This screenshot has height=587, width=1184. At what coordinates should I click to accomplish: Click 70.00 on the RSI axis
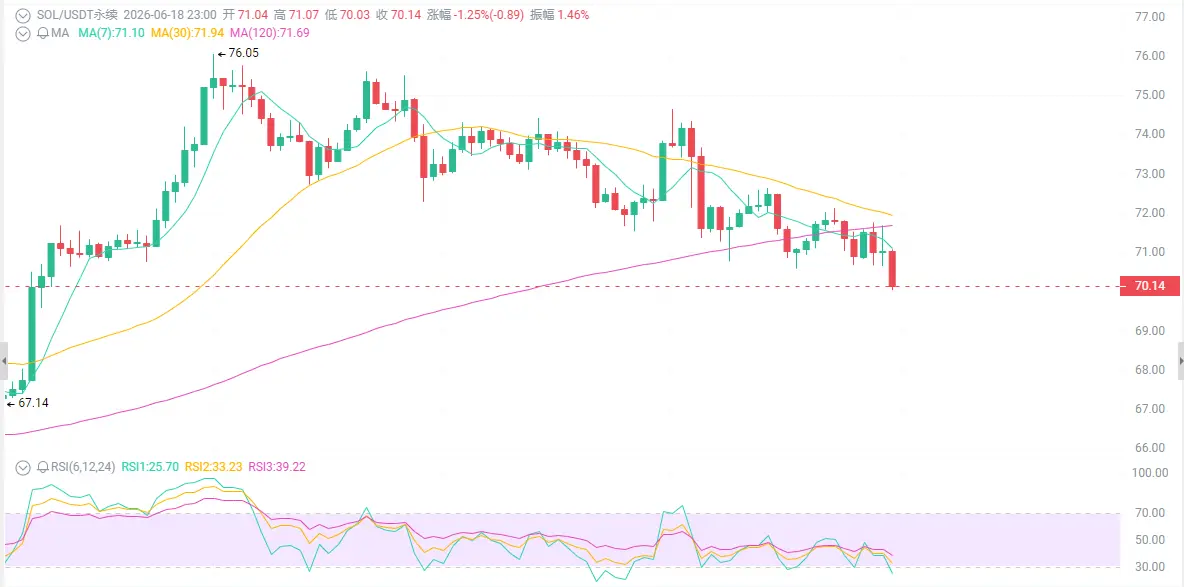(1148, 512)
